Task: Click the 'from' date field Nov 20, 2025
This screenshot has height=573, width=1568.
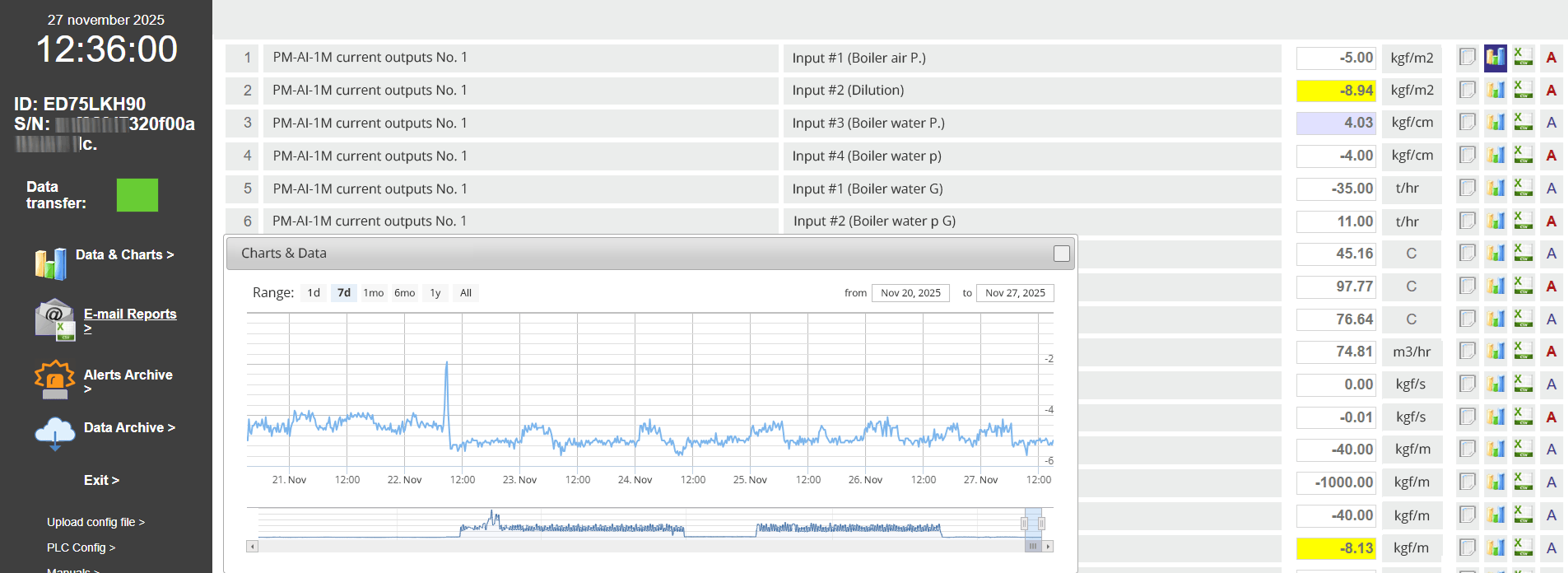Action: 910,293
